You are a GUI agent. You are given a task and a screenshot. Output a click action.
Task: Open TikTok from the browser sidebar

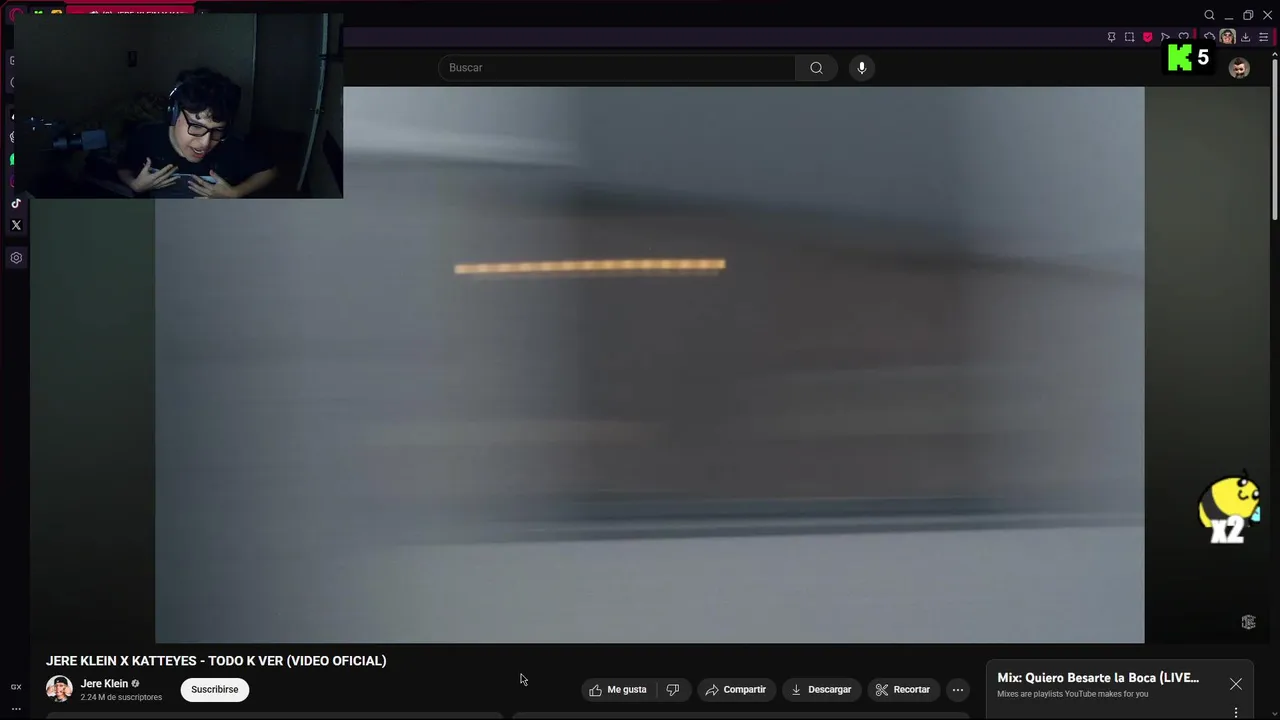pyautogui.click(x=16, y=203)
